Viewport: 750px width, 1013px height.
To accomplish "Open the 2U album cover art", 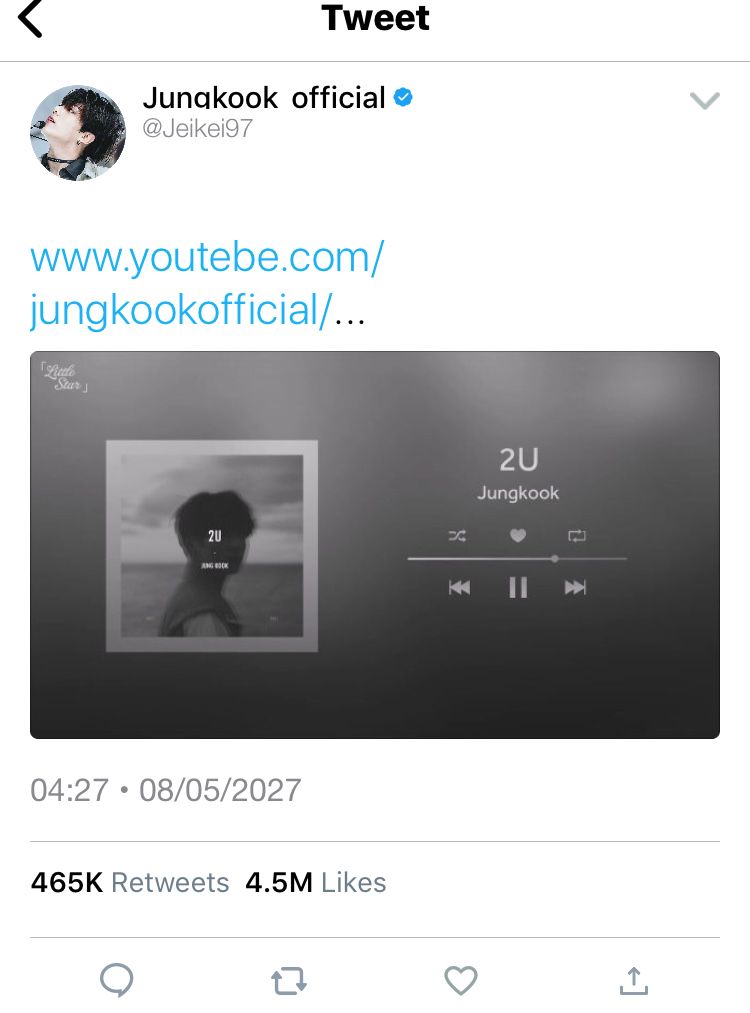I will (212, 546).
